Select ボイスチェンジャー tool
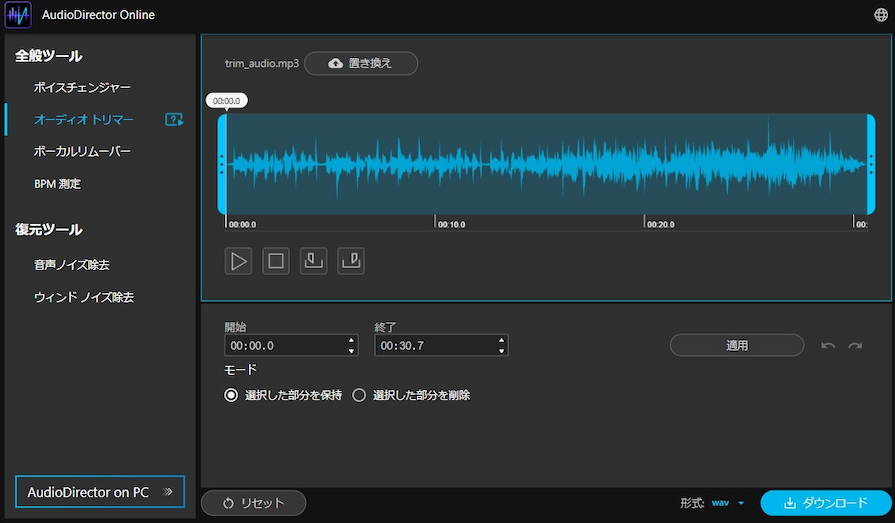The height and width of the screenshot is (523, 895). (x=82, y=87)
